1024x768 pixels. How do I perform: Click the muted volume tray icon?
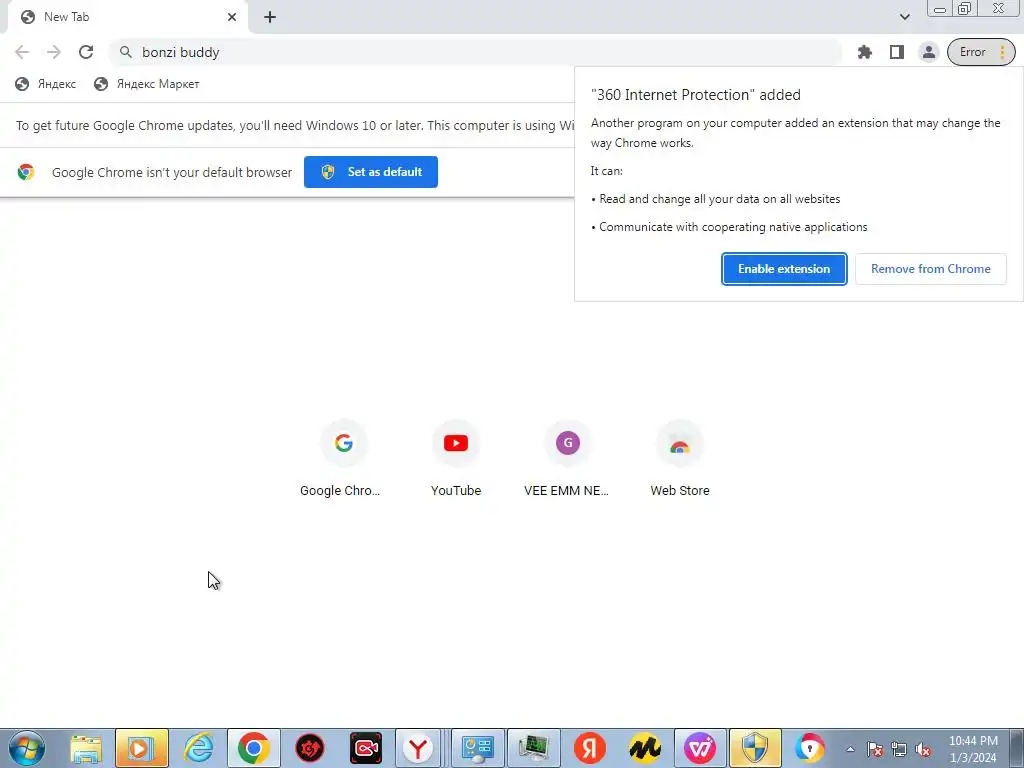[x=923, y=750]
